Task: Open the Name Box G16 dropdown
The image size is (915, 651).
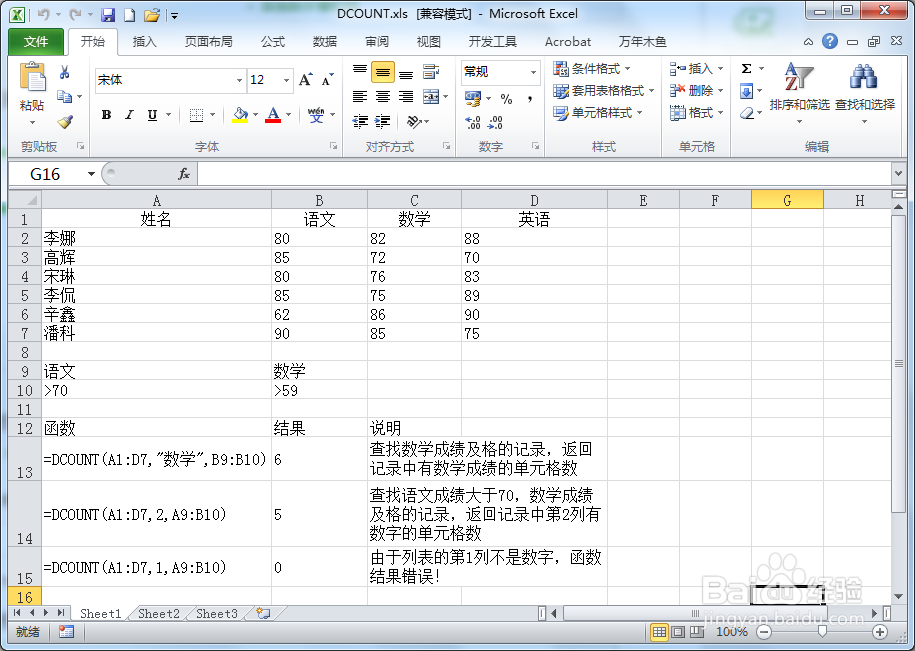Action: (91, 174)
